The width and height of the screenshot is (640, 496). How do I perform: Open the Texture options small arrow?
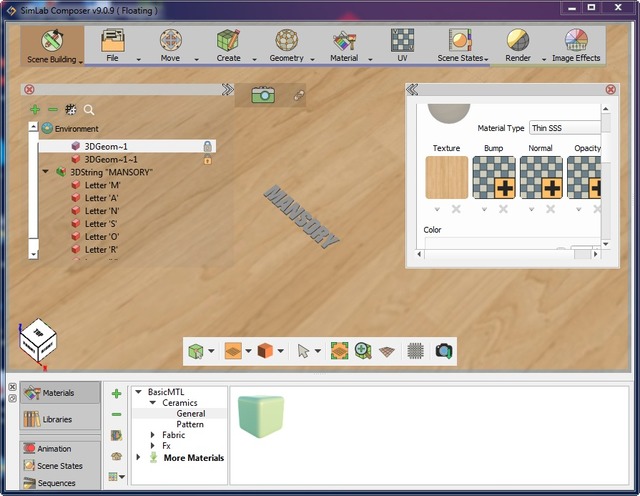[x=437, y=209]
